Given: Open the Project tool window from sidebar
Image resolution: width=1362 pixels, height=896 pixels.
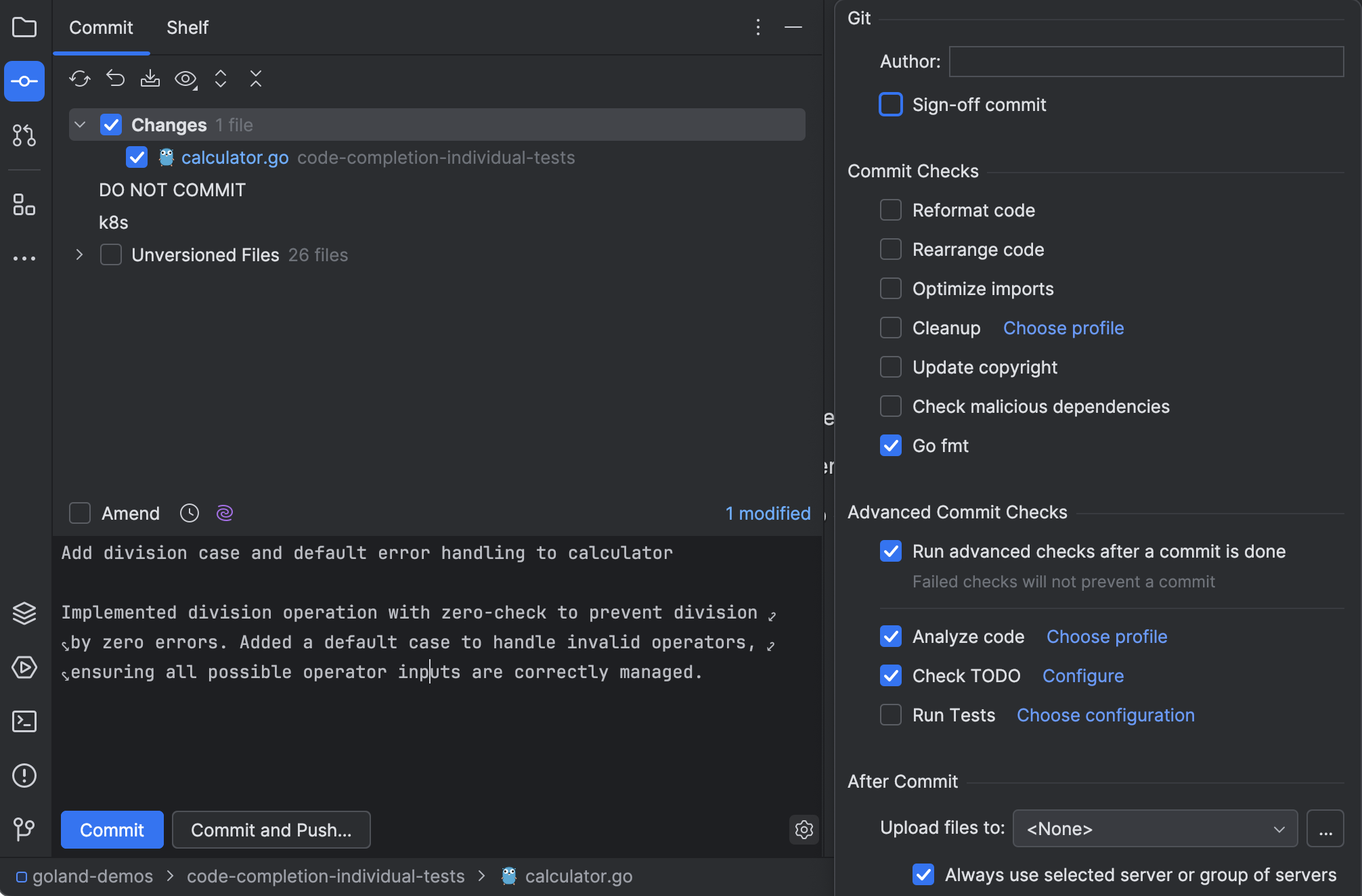Looking at the screenshot, I should (24, 27).
